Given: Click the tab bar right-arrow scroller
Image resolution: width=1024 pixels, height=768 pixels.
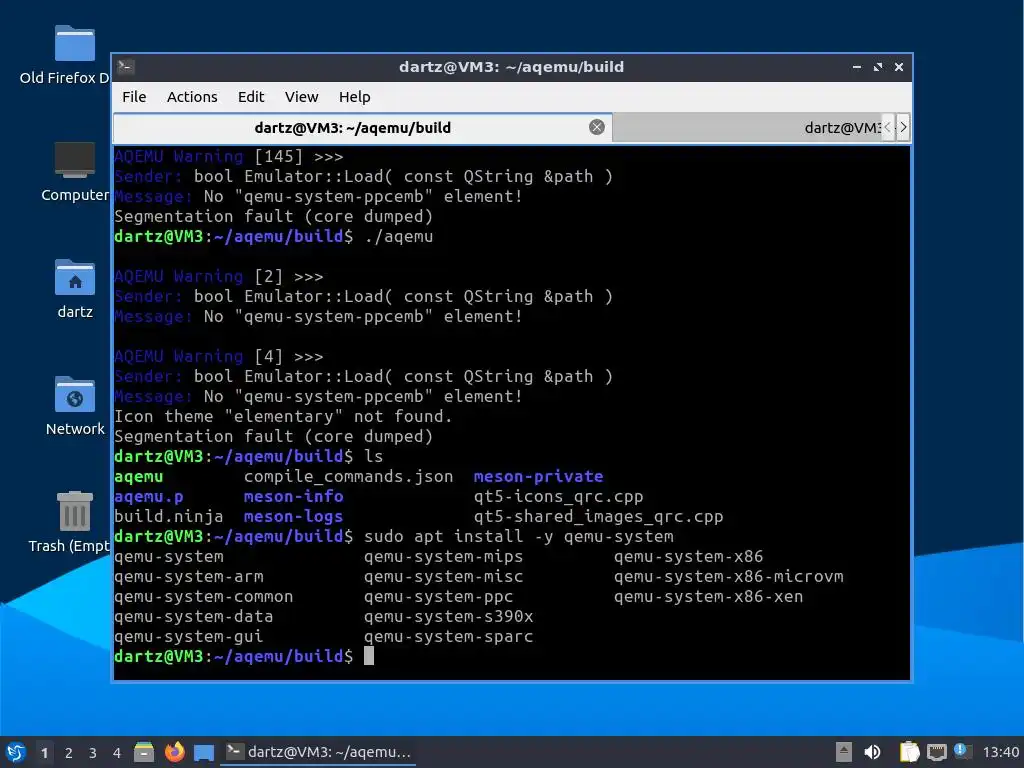Looking at the screenshot, I should pyautogui.click(x=903, y=127).
